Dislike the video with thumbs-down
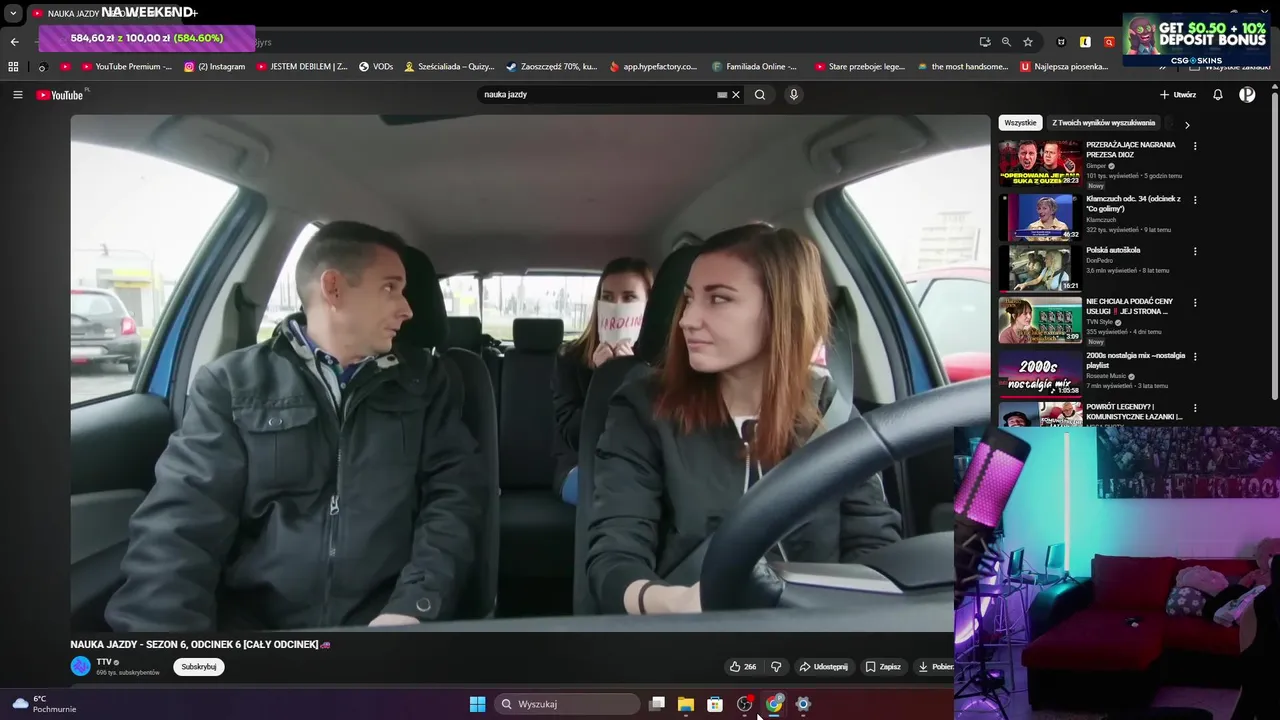The height and width of the screenshot is (720, 1280). point(776,667)
